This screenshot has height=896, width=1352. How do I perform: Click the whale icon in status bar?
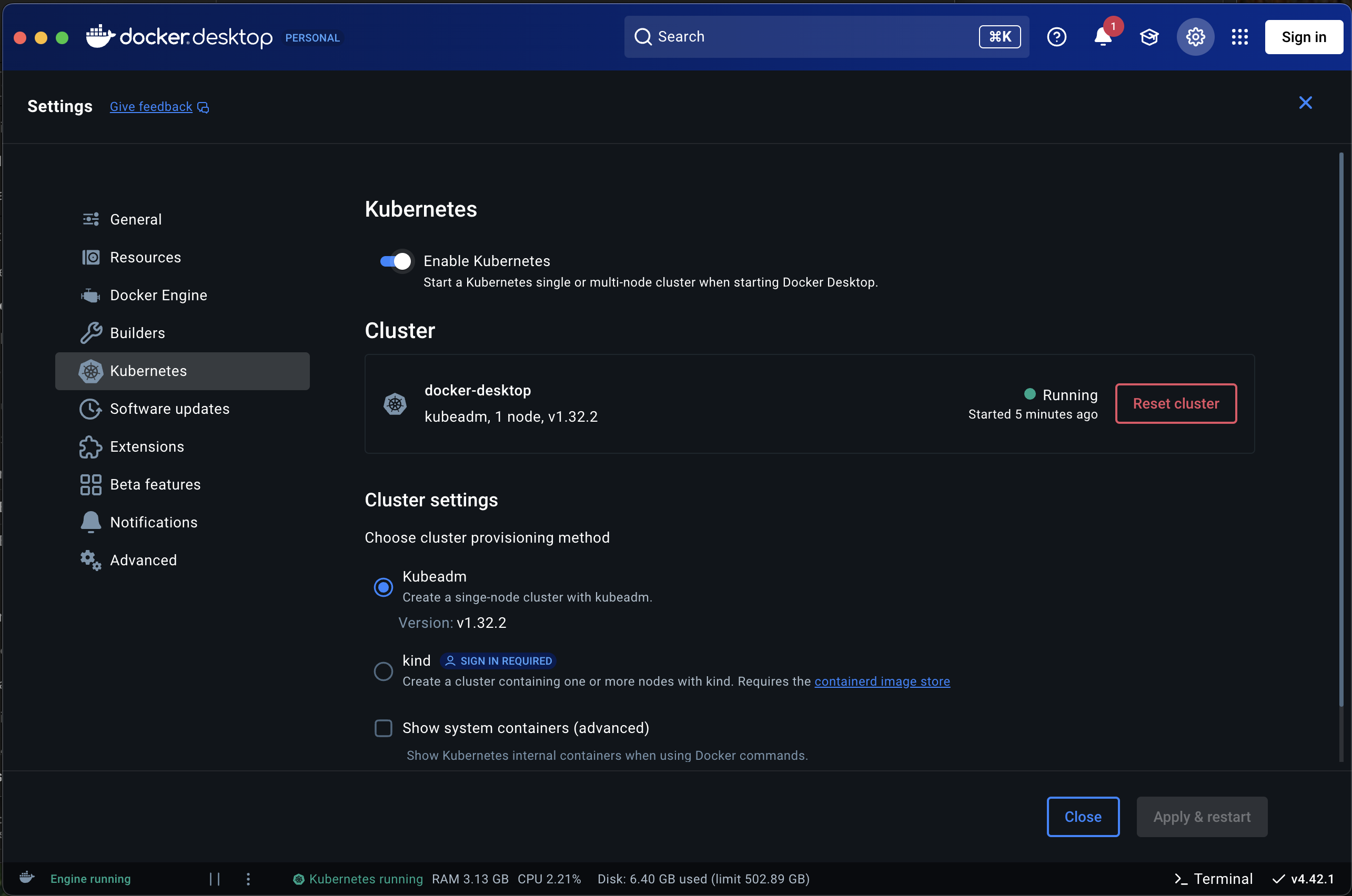tap(27, 878)
